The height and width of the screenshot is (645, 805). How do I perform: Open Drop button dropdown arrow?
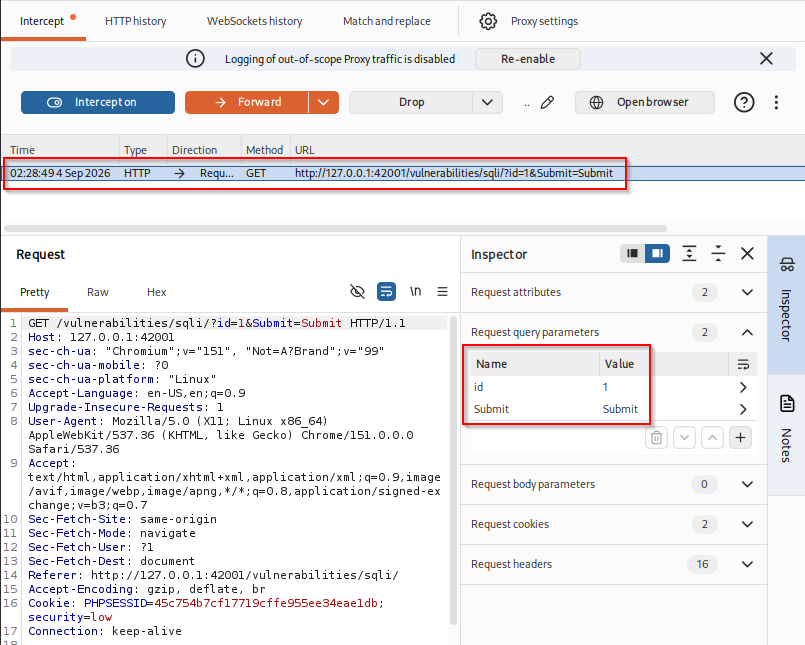pyautogui.click(x=487, y=102)
